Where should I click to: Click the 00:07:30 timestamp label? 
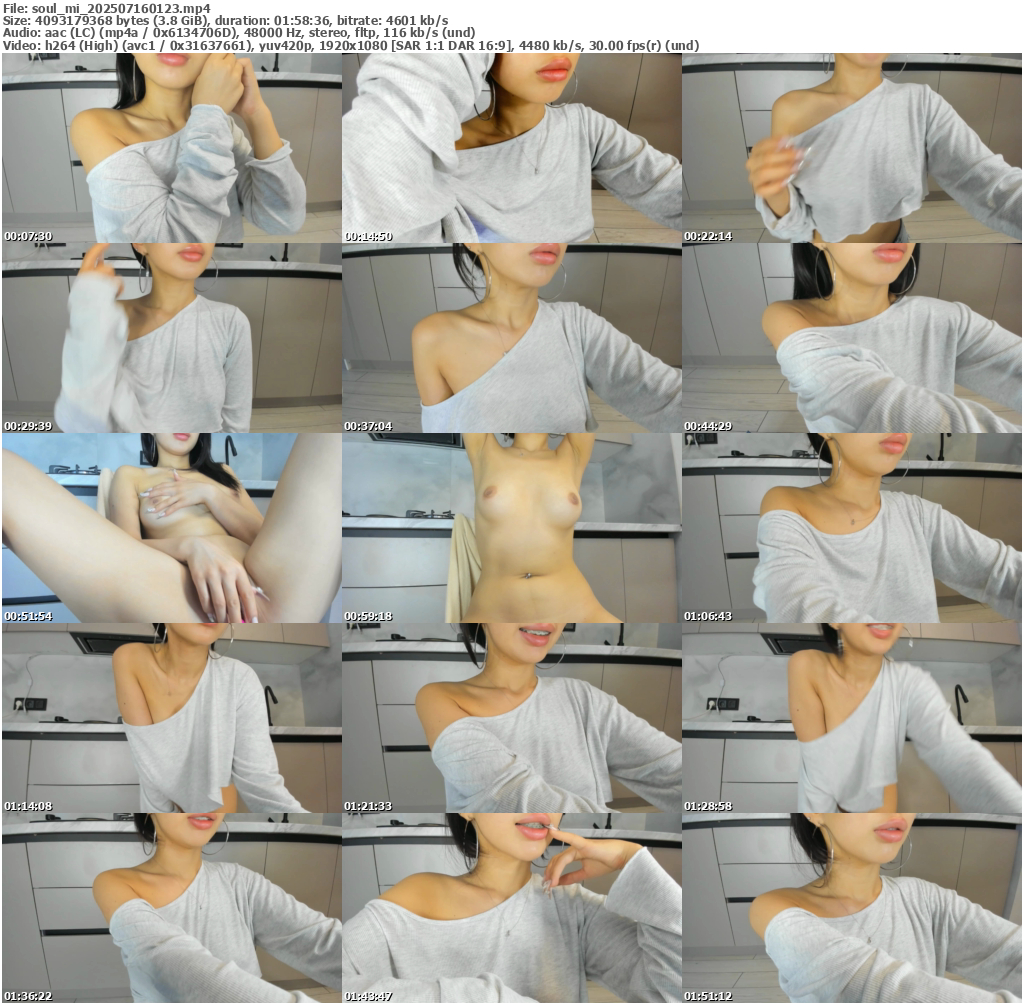point(28,237)
